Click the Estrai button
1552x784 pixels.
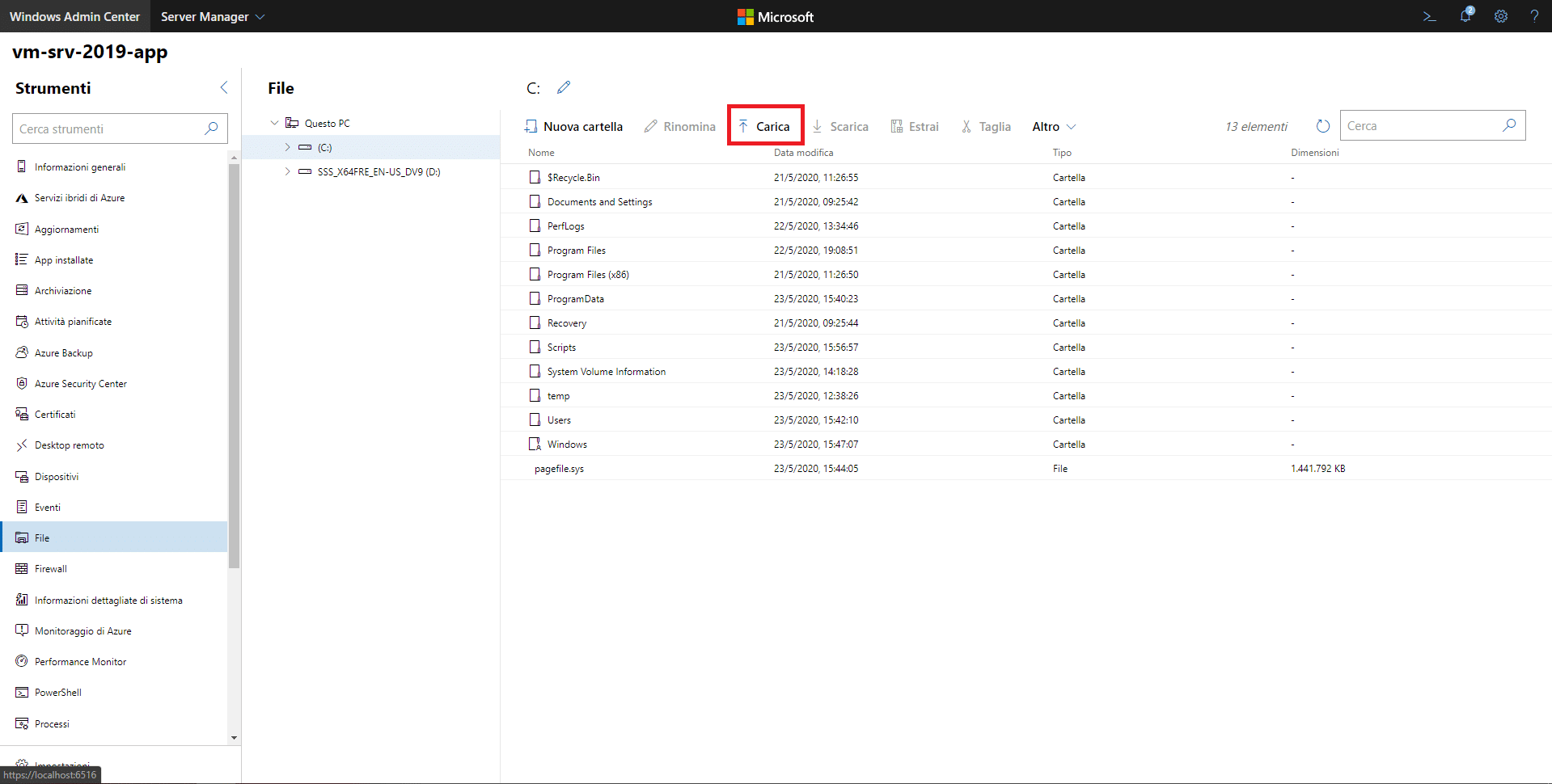click(x=915, y=126)
